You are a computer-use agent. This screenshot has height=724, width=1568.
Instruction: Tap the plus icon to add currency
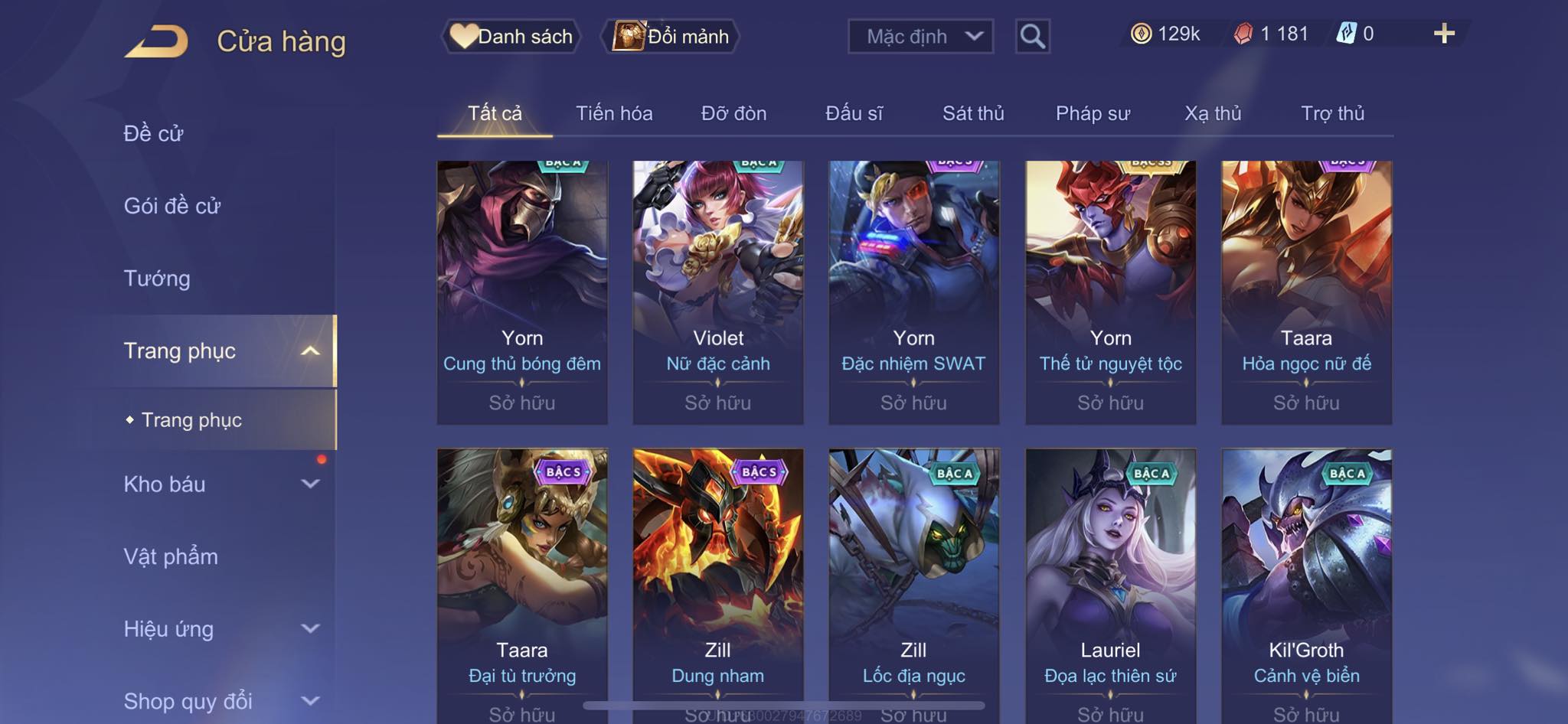click(1444, 34)
